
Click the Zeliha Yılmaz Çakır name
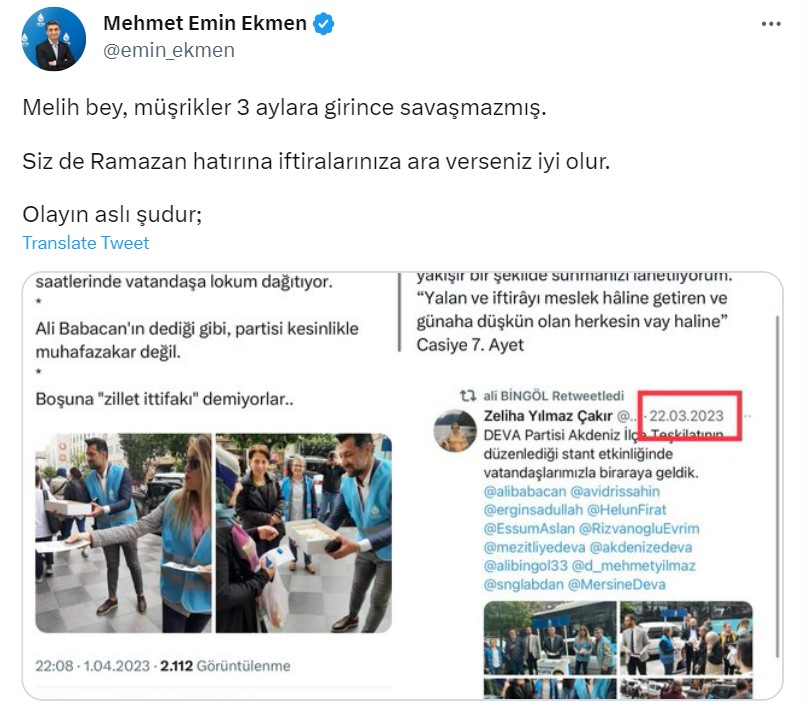[x=548, y=415]
